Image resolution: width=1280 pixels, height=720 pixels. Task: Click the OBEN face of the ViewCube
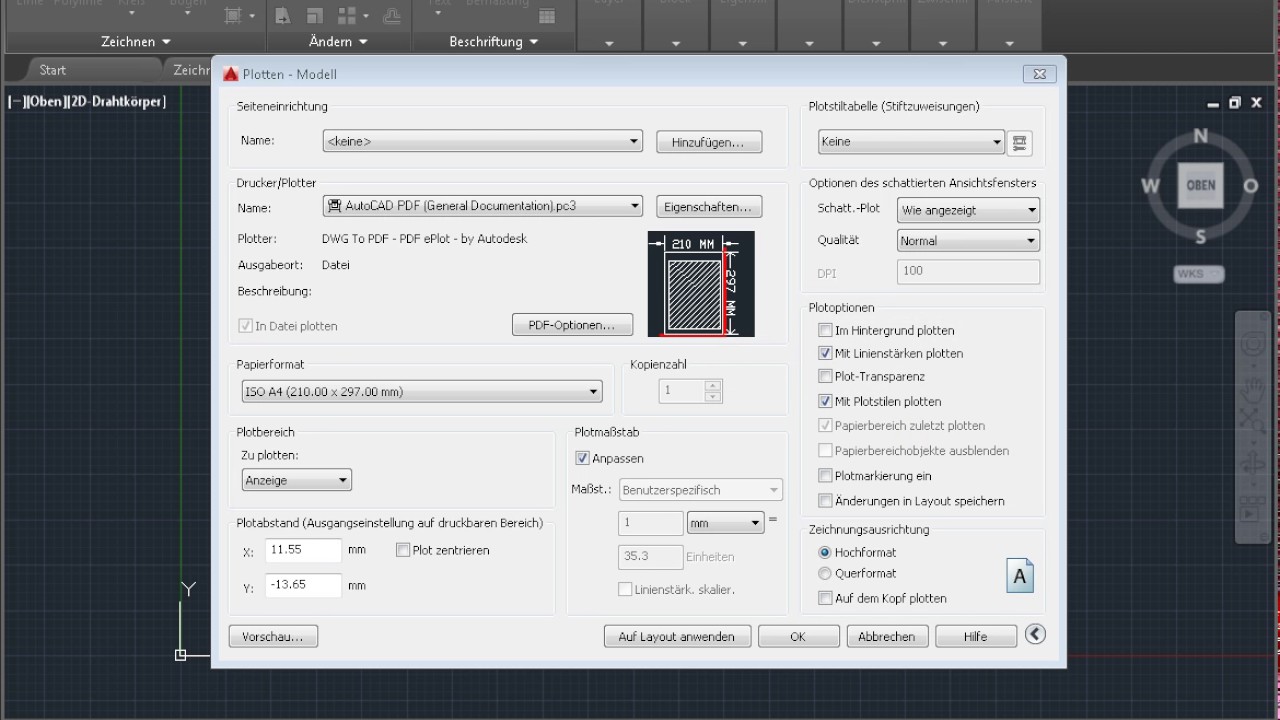tap(1201, 185)
